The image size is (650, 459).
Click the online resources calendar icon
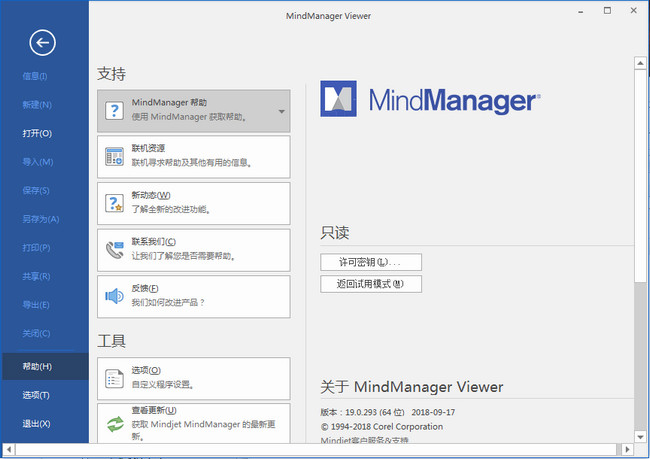pos(114,157)
